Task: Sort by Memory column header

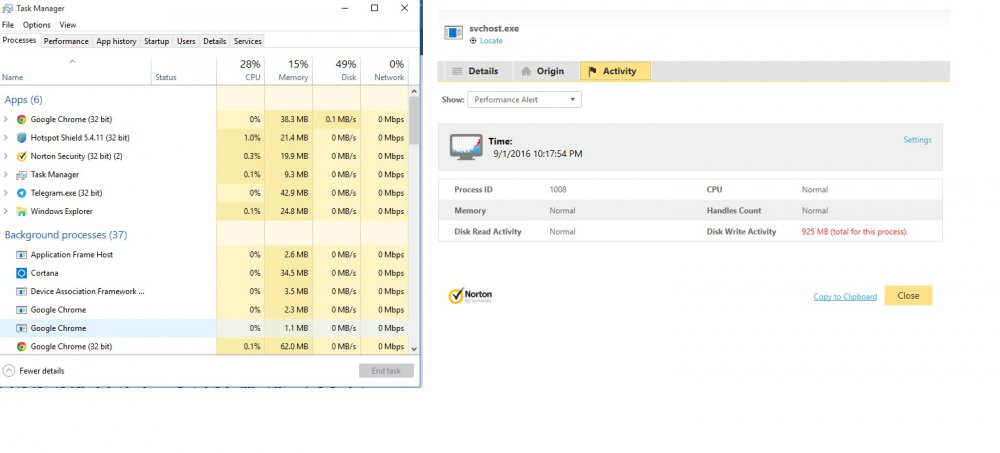Action: (x=288, y=70)
